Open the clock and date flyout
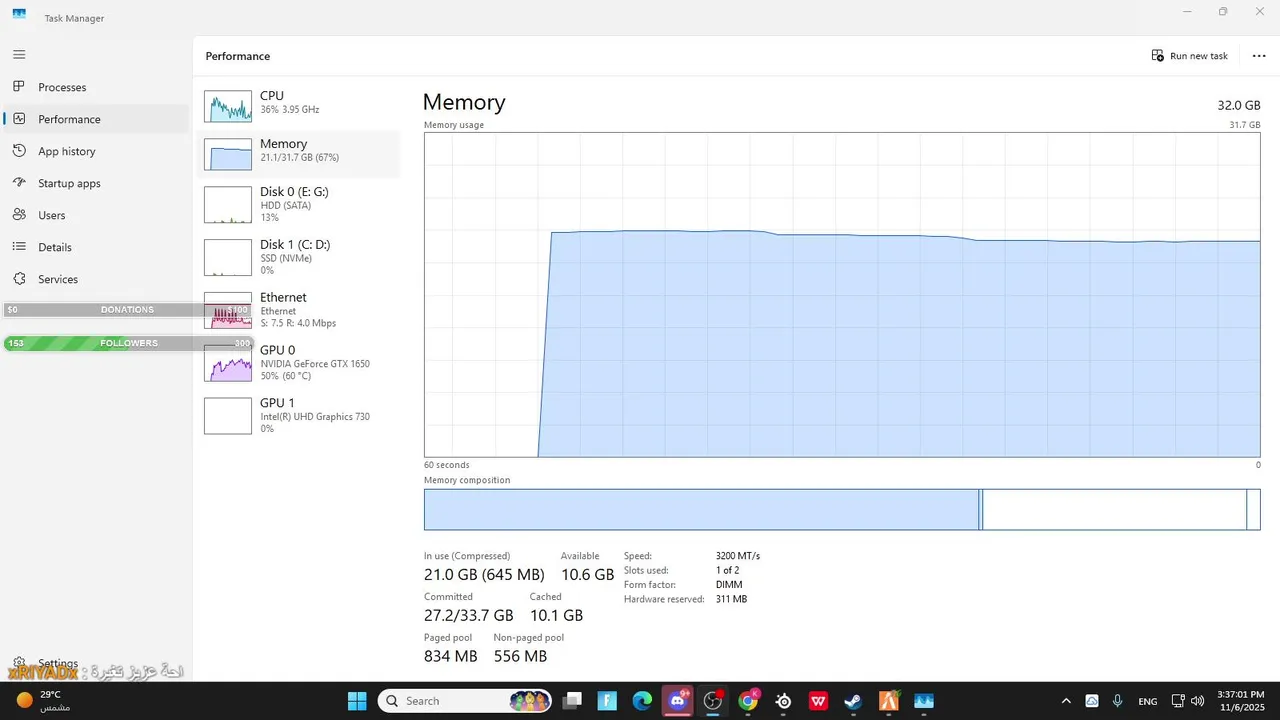Image resolution: width=1280 pixels, height=720 pixels. (x=1239, y=701)
